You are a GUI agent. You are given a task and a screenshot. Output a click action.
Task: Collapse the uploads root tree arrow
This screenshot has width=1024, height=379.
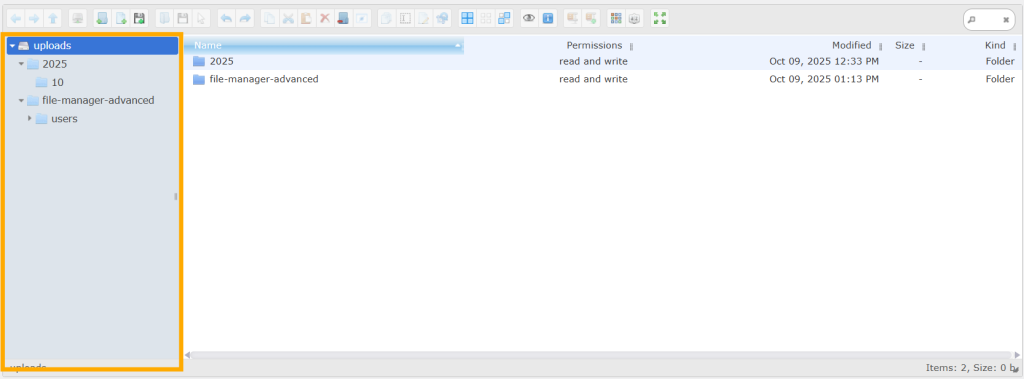point(12,46)
